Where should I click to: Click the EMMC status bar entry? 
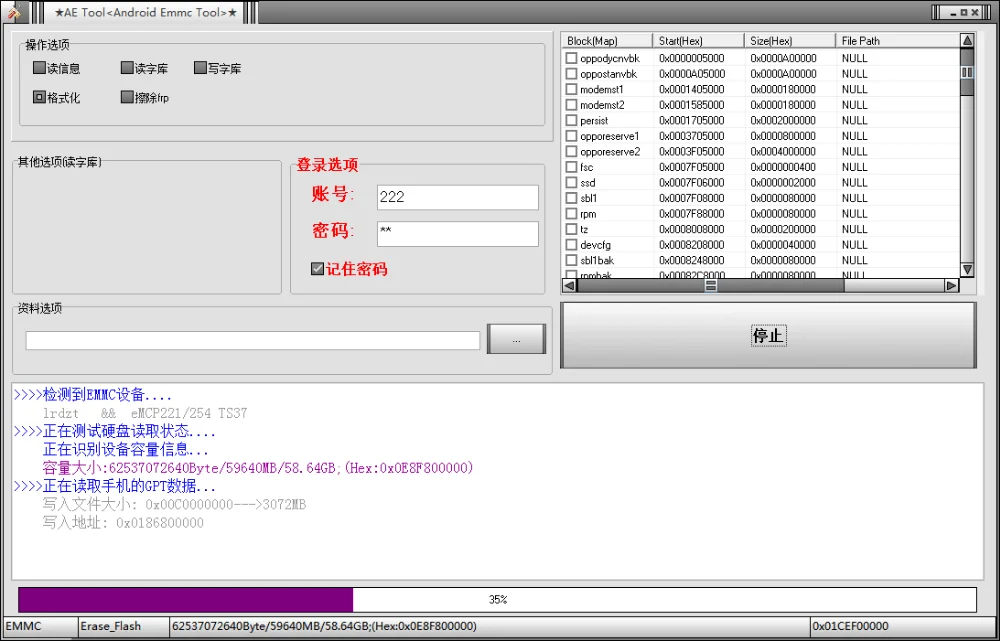40,626
